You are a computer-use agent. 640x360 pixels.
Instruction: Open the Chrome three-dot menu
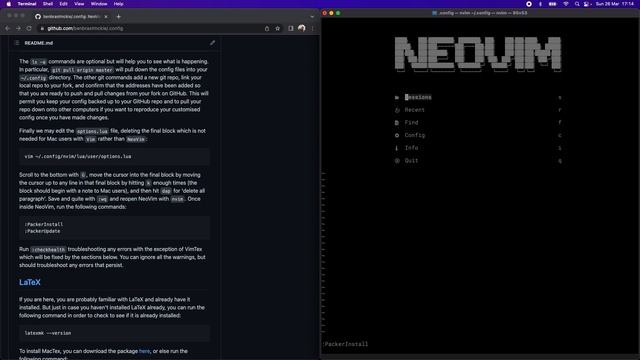pyautogui.click(x=313, y=29)
